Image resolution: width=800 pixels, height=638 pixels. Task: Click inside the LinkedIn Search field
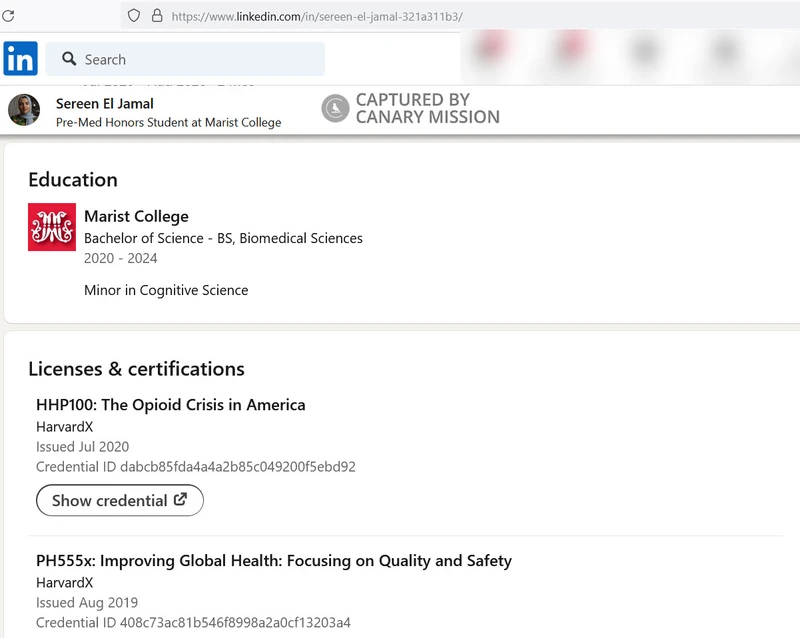[200, 59]
